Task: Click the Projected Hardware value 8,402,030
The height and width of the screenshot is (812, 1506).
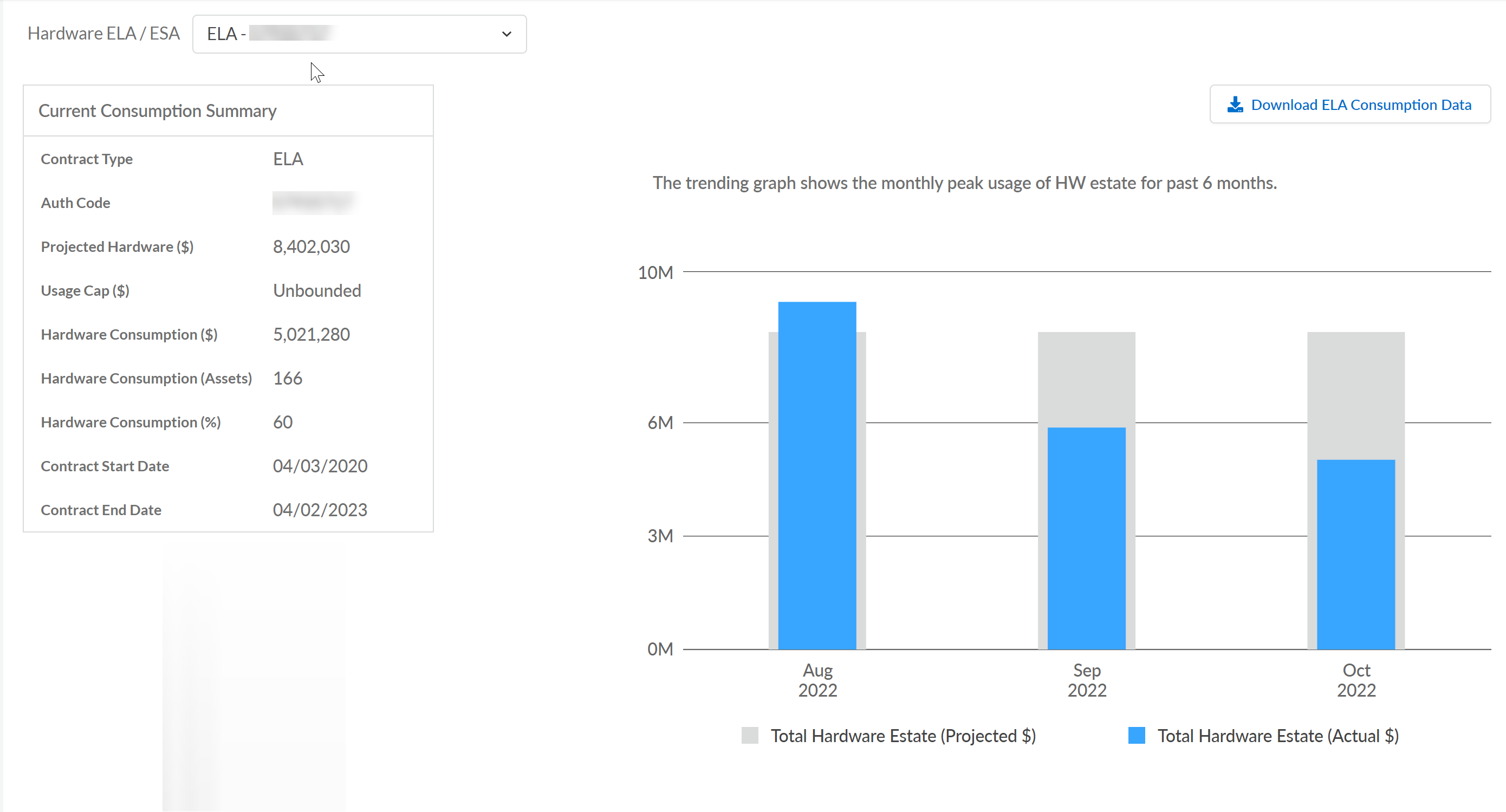Action: pos(311,246)
